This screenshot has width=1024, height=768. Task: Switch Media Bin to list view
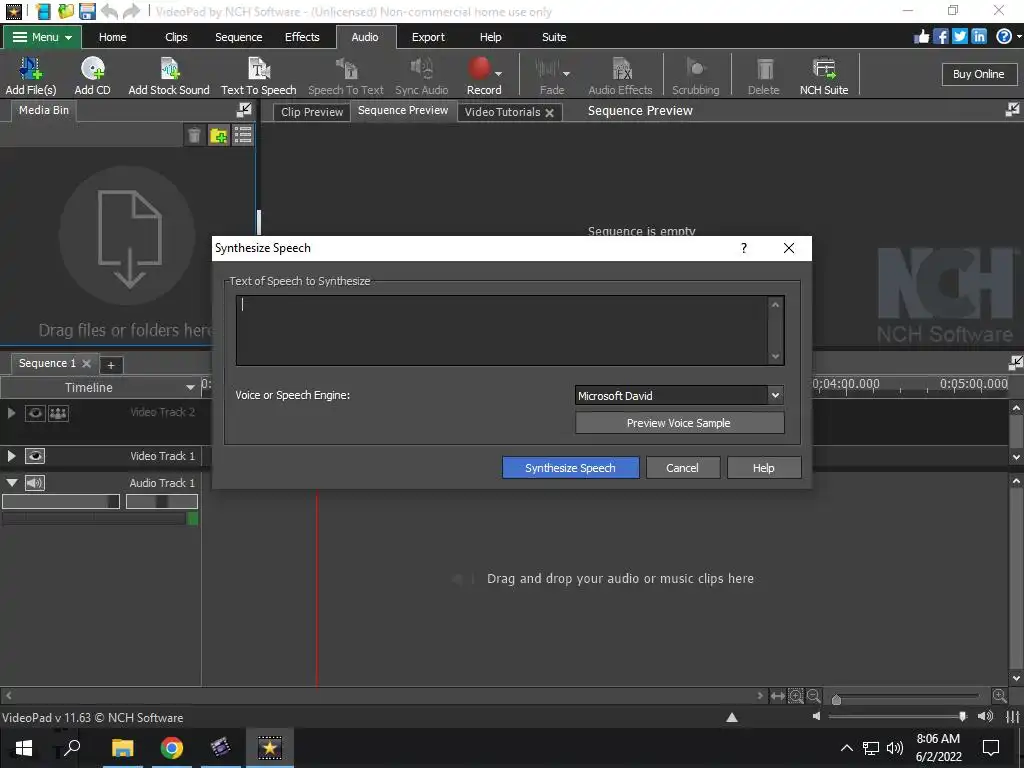click(242, 135)
